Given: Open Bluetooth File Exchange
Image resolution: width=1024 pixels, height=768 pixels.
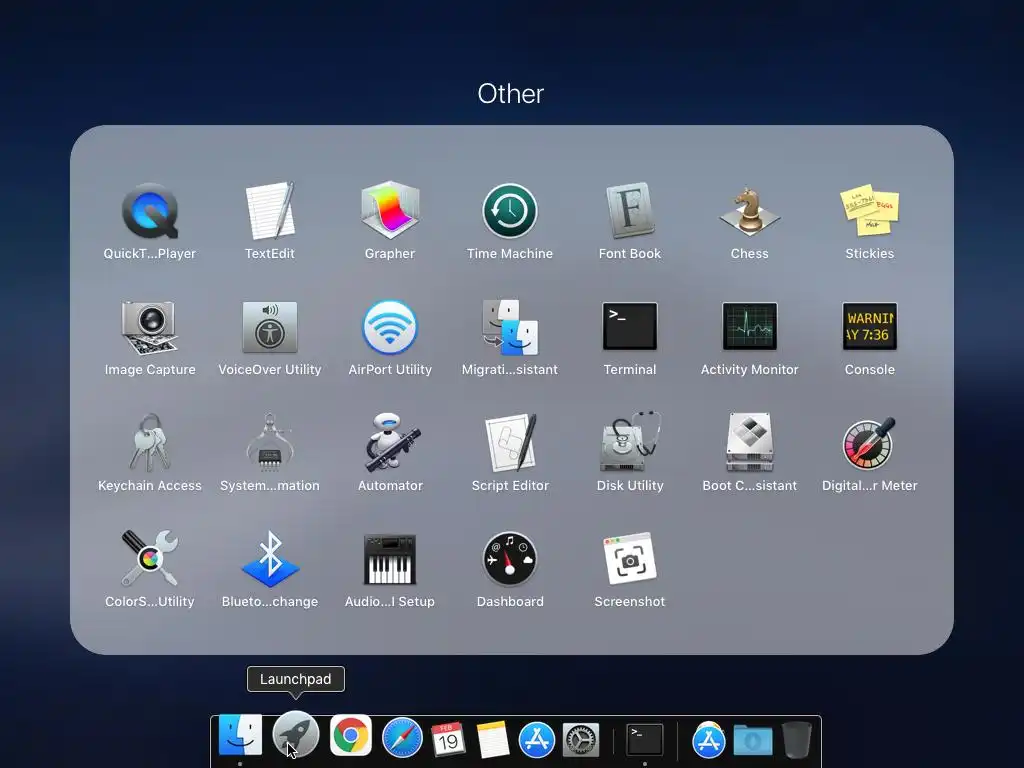Looking at the screenshot, I should pos(270,559).
